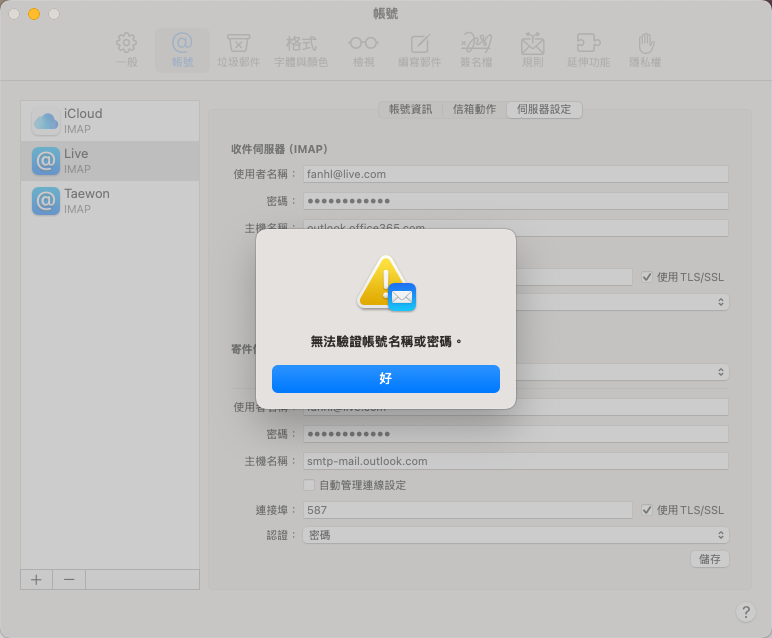Screen dimensions: 772x638
Task: Select the iCloud account in sidebar
Action: (110, 121)
